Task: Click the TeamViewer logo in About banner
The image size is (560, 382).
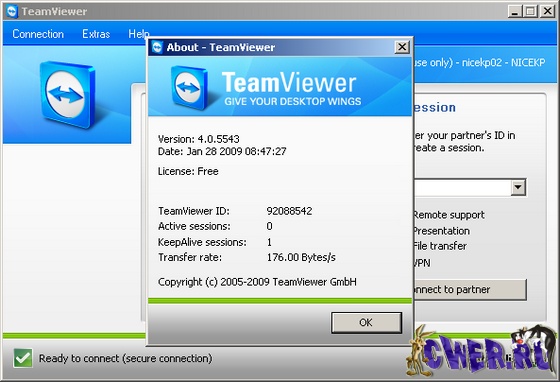Action: pyautogui.click(x=189, y=87)
